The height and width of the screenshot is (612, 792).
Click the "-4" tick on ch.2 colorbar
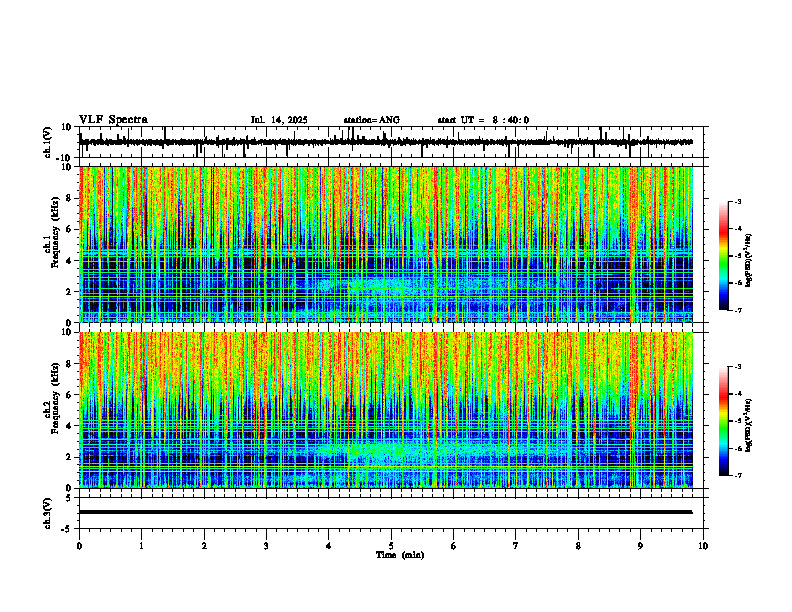coord(738,394)
